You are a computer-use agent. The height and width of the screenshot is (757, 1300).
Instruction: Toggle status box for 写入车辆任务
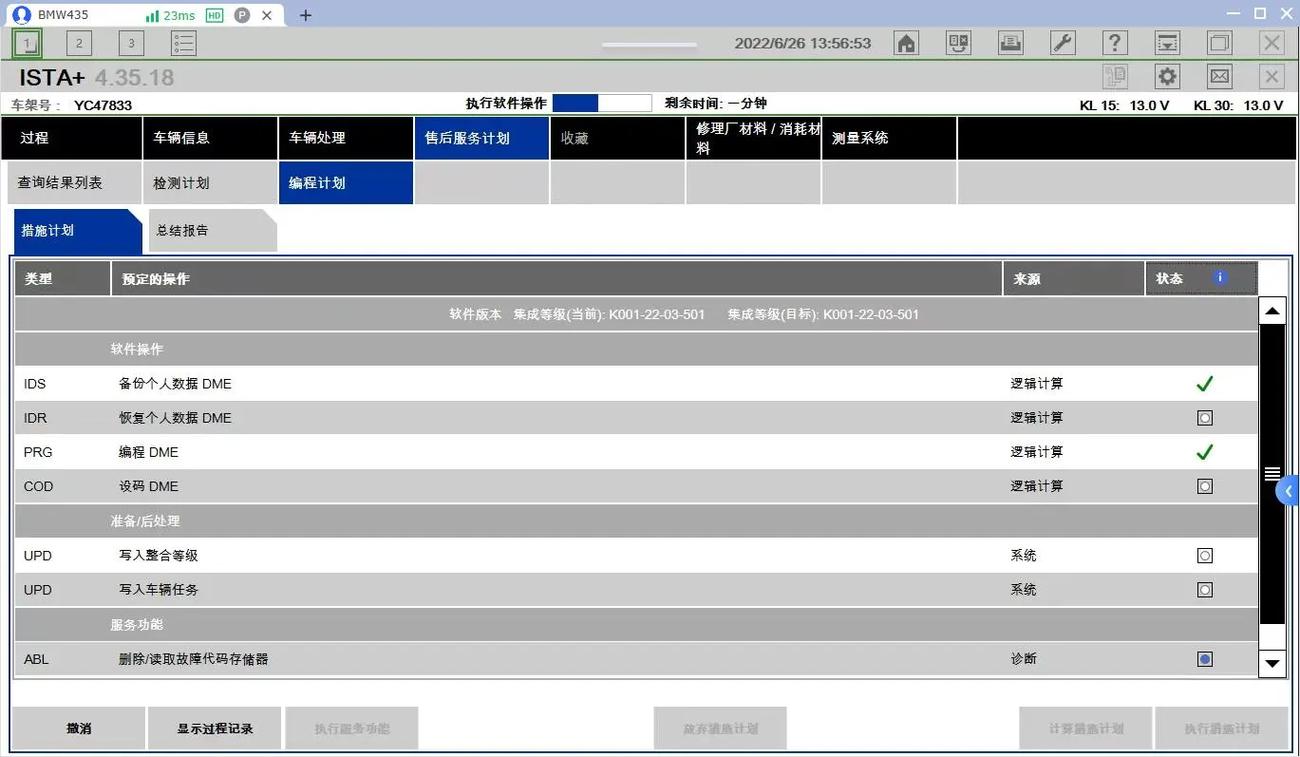pyautogui.click(x=1205, y=590)
